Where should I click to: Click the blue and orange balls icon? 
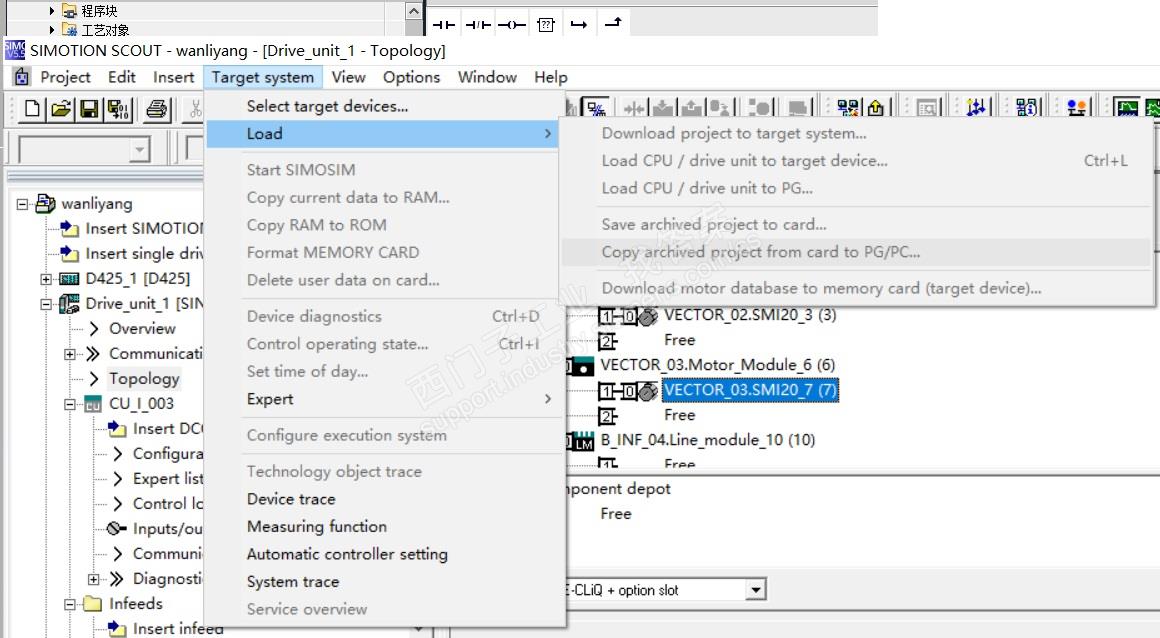pyautogui.click(x=1076, y=108)
